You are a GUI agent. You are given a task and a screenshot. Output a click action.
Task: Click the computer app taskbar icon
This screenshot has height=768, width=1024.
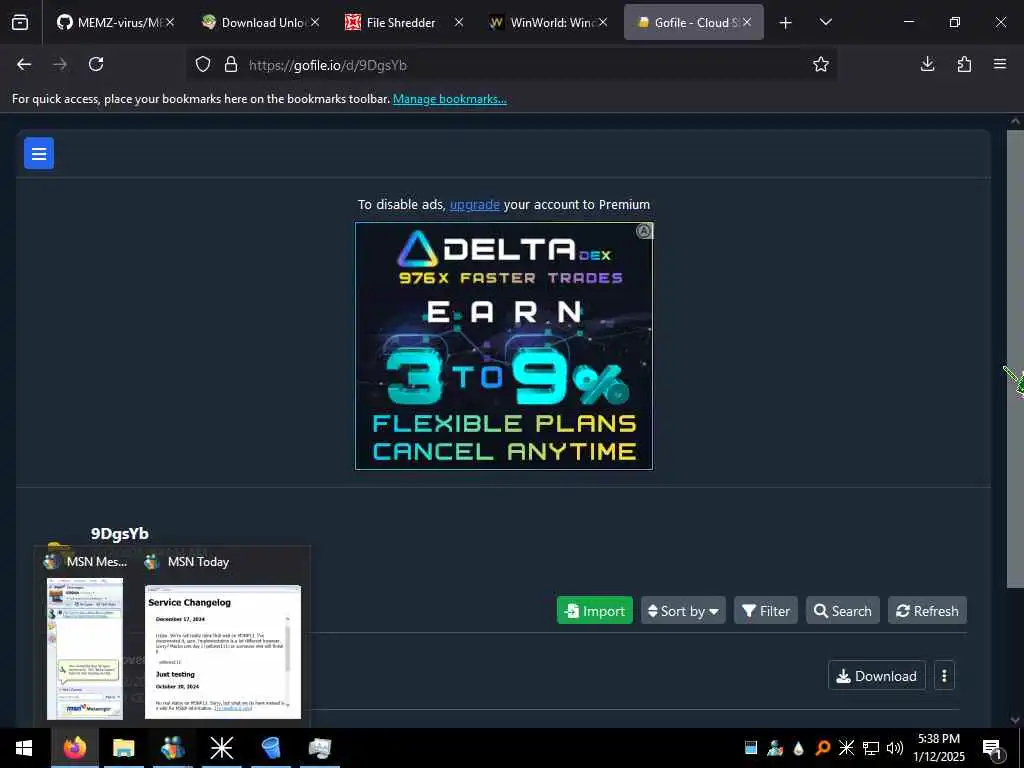point(319,748)
